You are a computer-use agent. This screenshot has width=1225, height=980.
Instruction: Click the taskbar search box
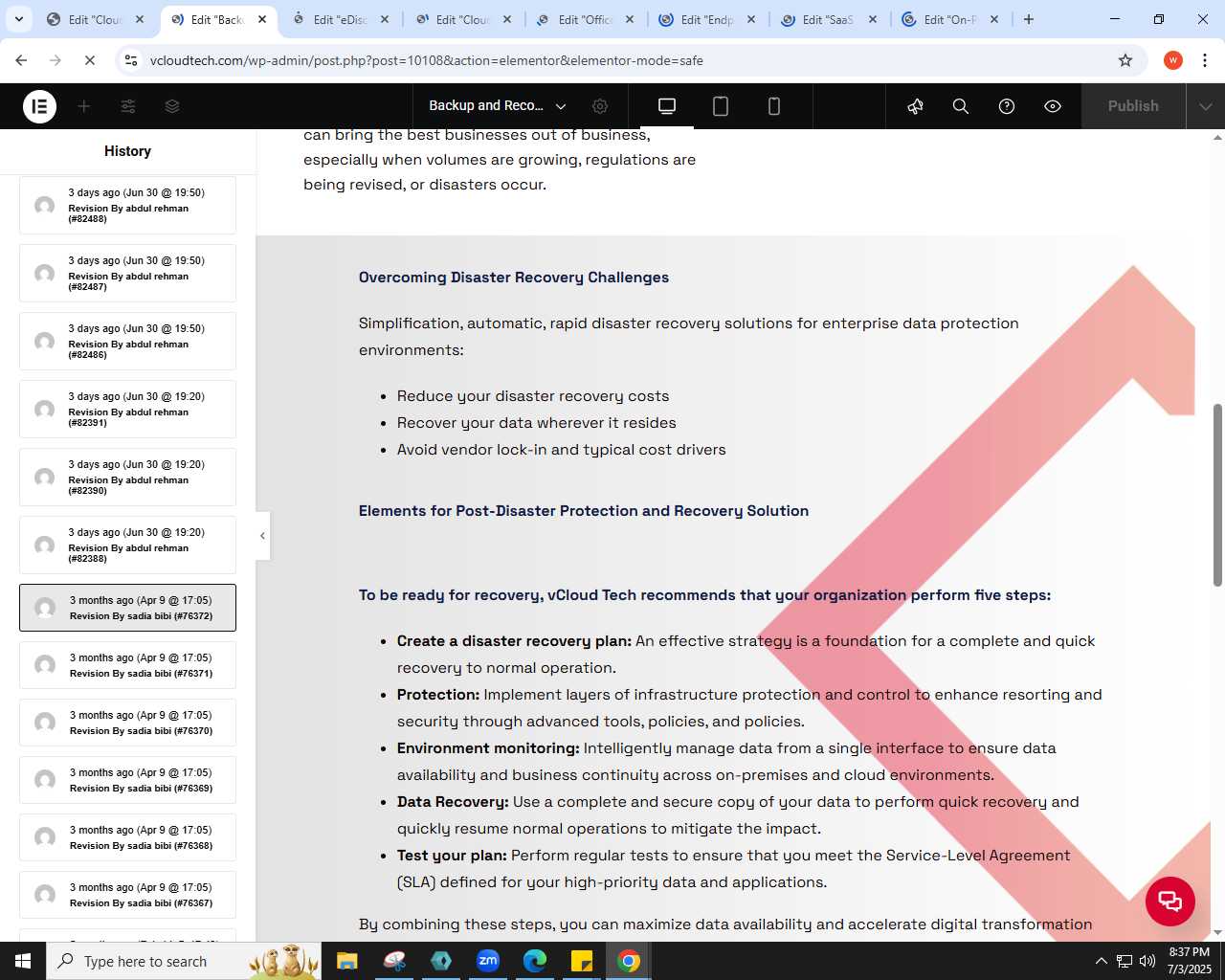pyautogui.click(x=185, y=961)
